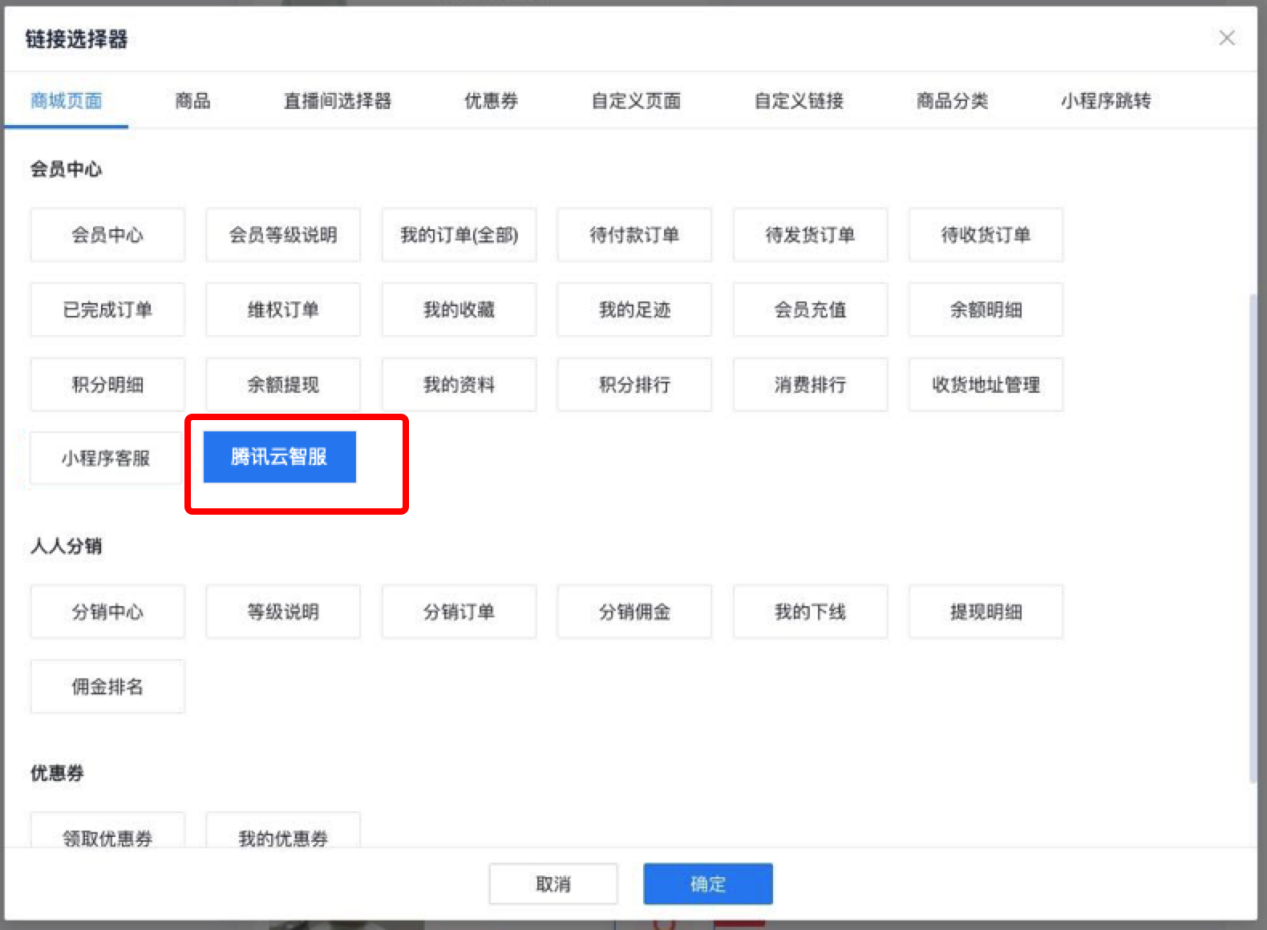1267x930 pixels.
Task: Select the 积分明细 option
Action: pos(107,385)
